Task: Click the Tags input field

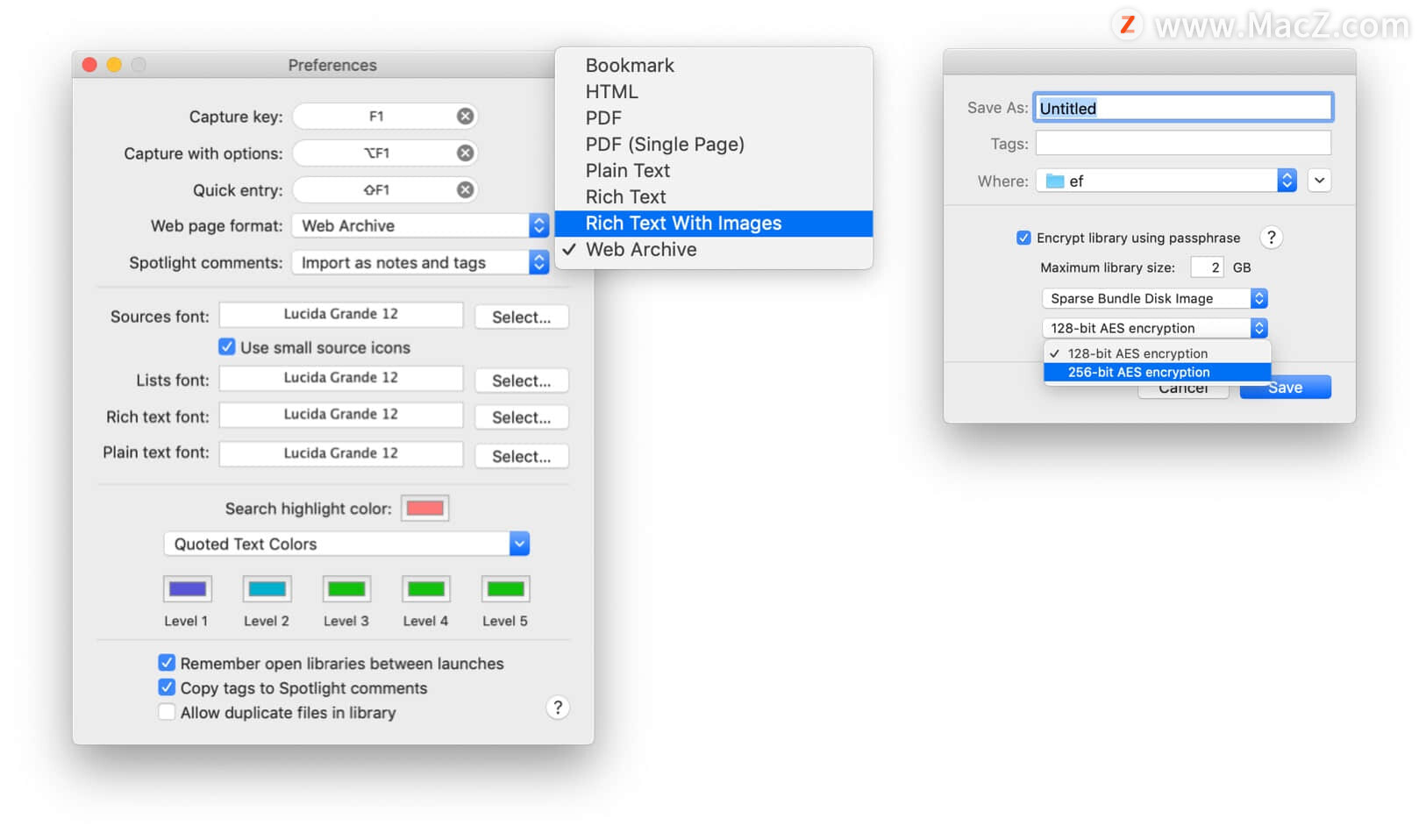Action: pos(1183,143)
